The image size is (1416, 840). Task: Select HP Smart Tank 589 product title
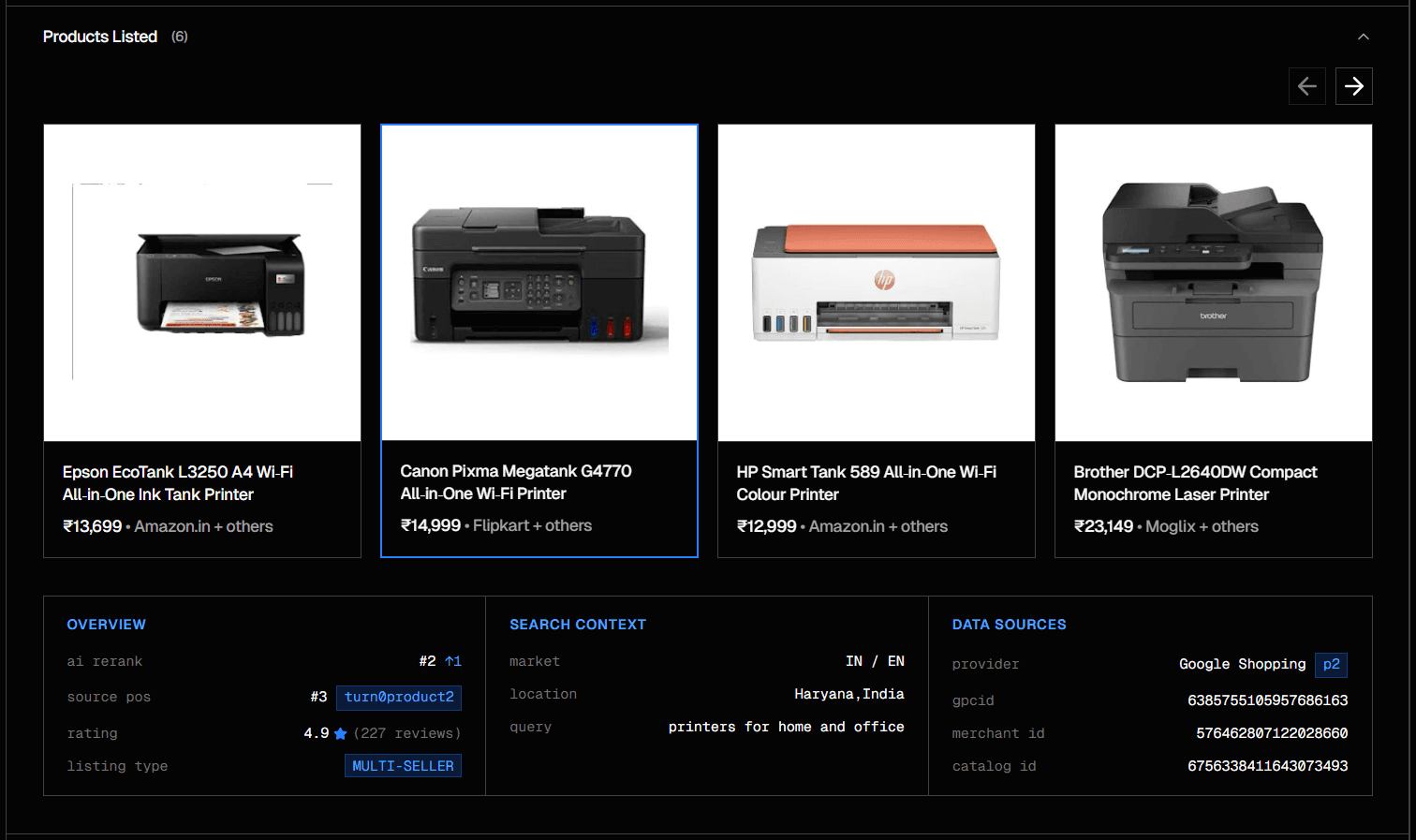pos(866,483)
